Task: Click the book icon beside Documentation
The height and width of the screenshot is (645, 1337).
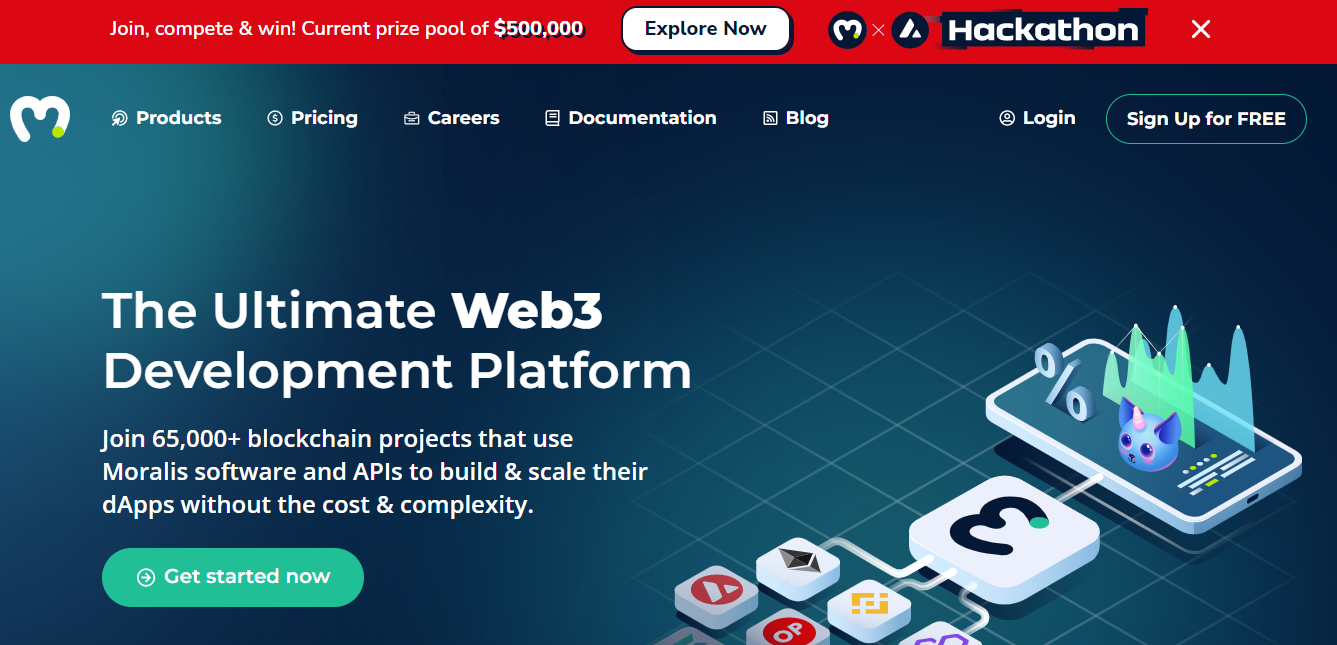Action: click(552, 118)
